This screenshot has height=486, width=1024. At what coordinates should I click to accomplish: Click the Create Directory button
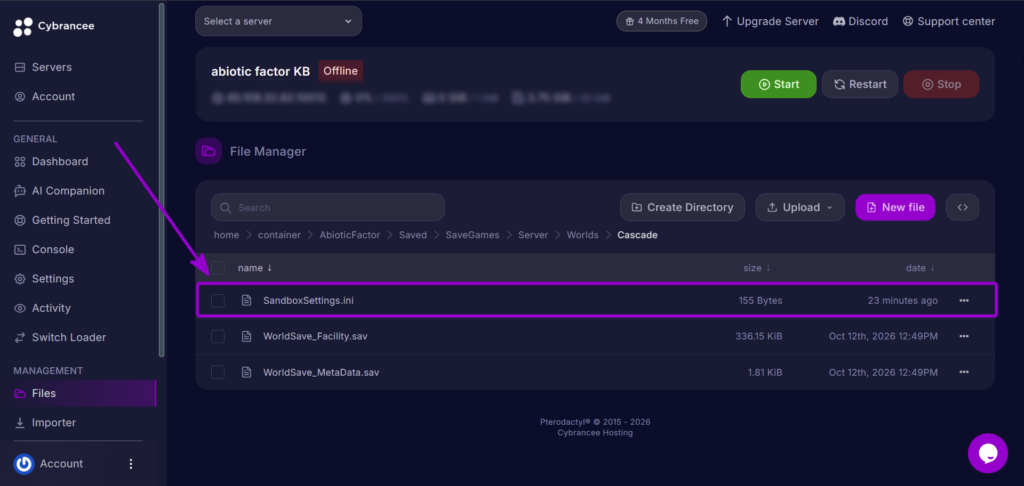pos(682,207)
